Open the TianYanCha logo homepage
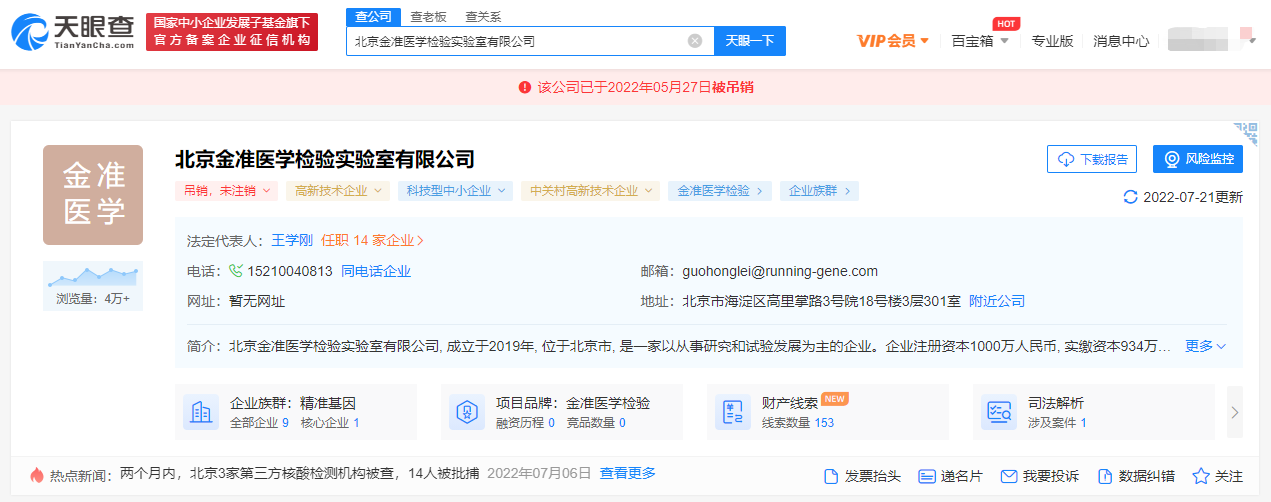 tap(72, 34)
